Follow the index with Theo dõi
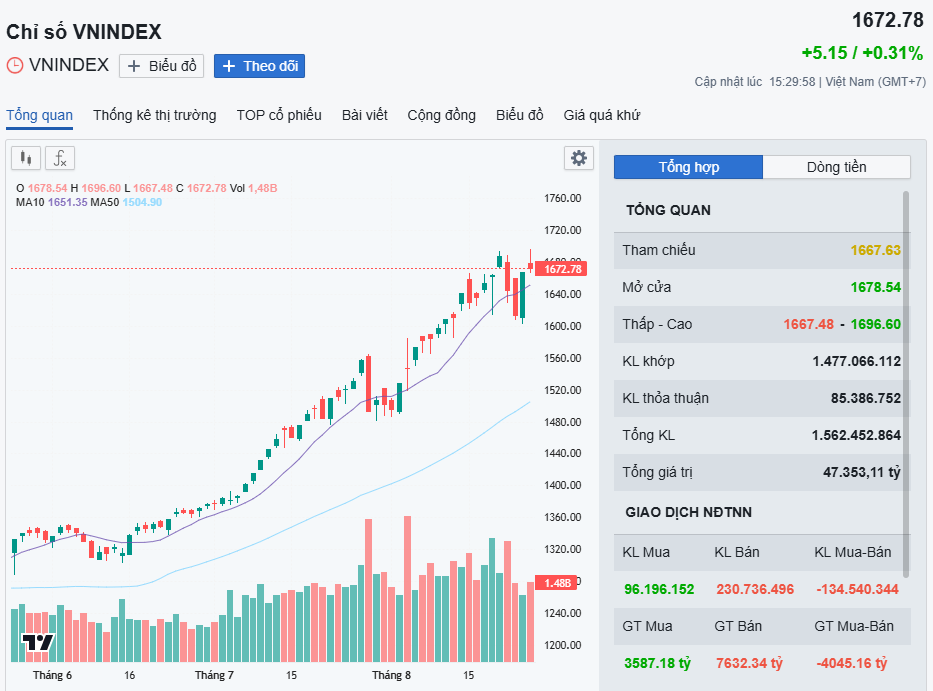The image size is (933, 691). 259,66
